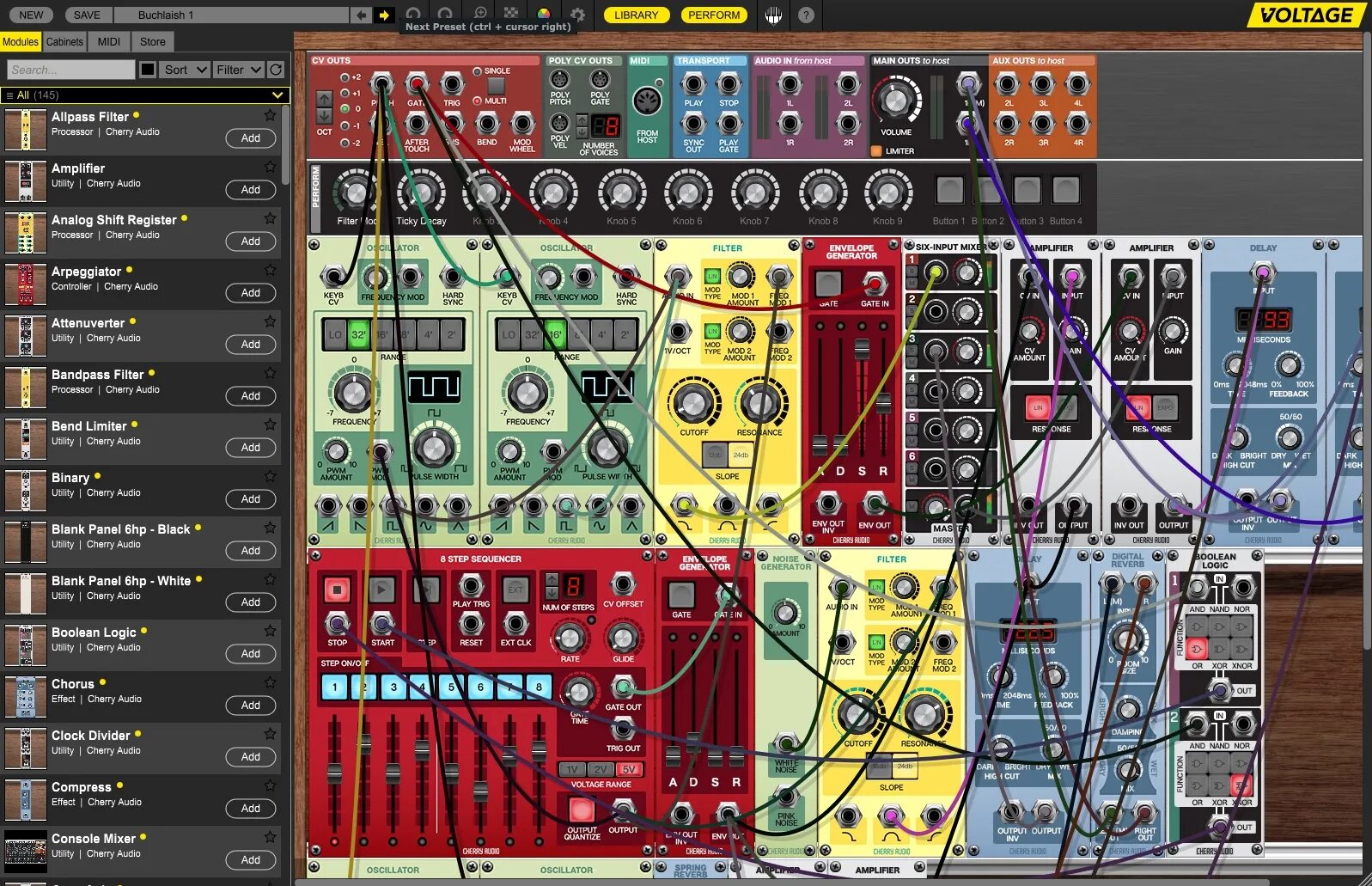The width and height of the screenshot is (1372, 886).
Task: Click the Start play button on the 8 Step Sequencer
Action: (x=381, y=590)
